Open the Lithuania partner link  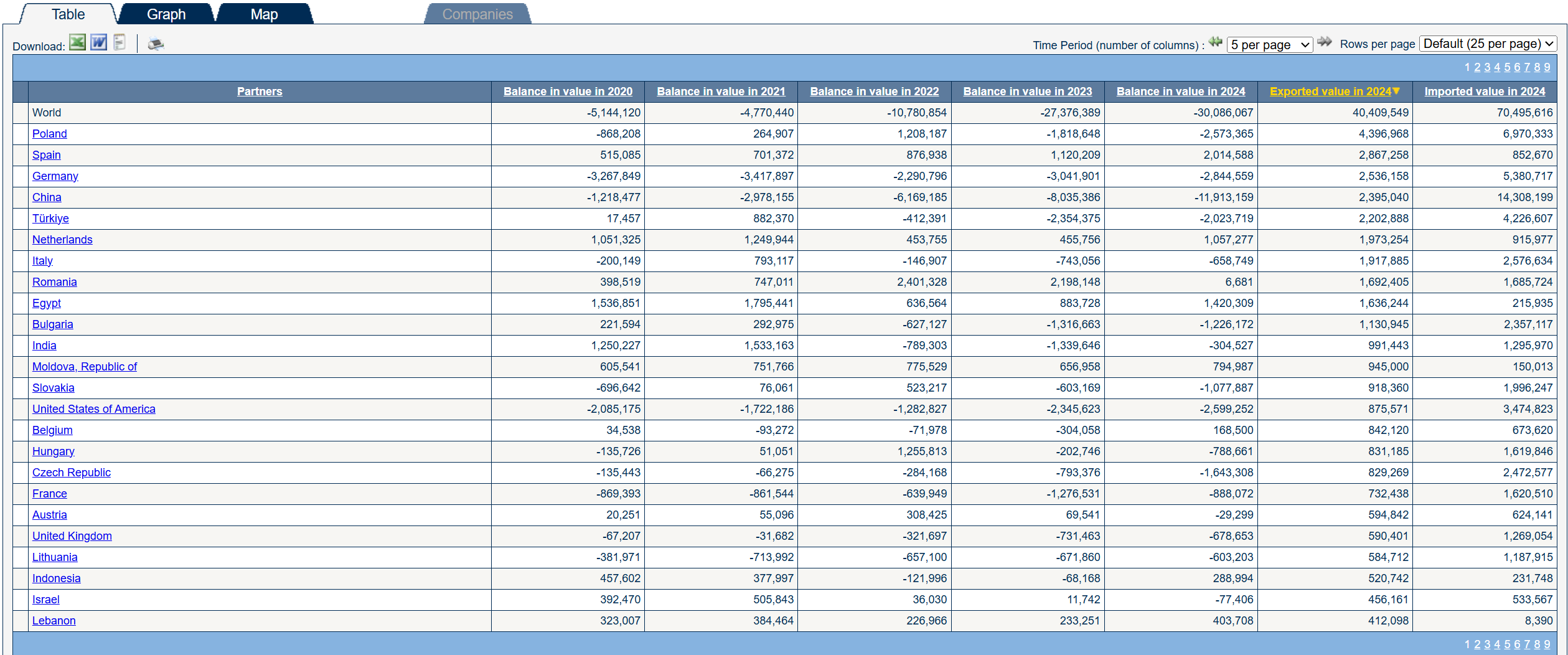[x=55, y=557]
